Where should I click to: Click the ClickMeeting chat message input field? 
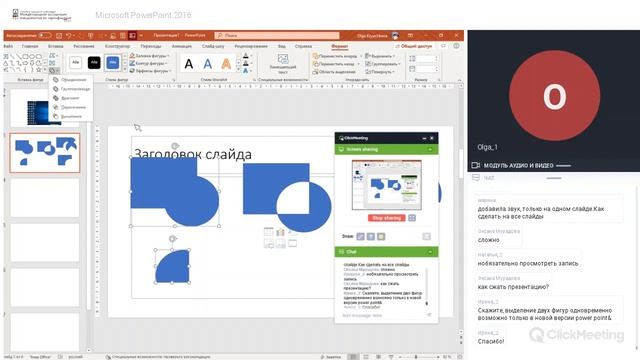pos(382,315)
